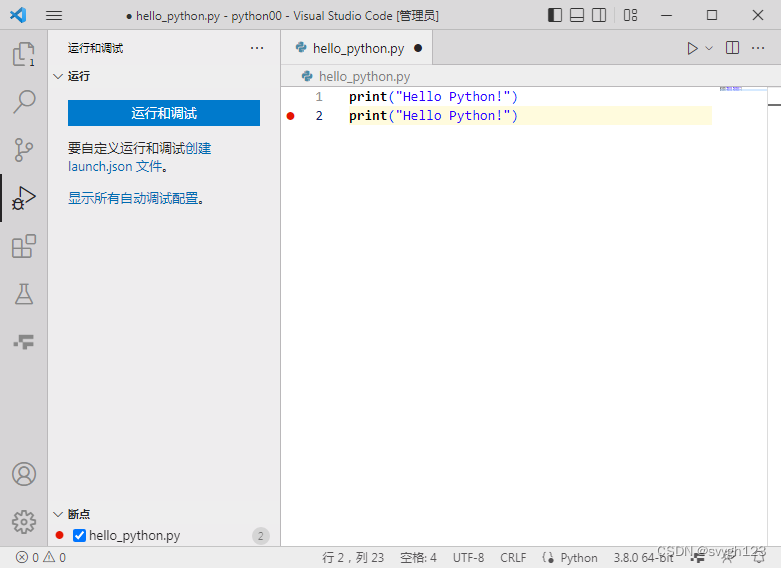Remove the breakpoint dot on line 2
The width and height of the screenshot is (781, 568).
point(290,116)
